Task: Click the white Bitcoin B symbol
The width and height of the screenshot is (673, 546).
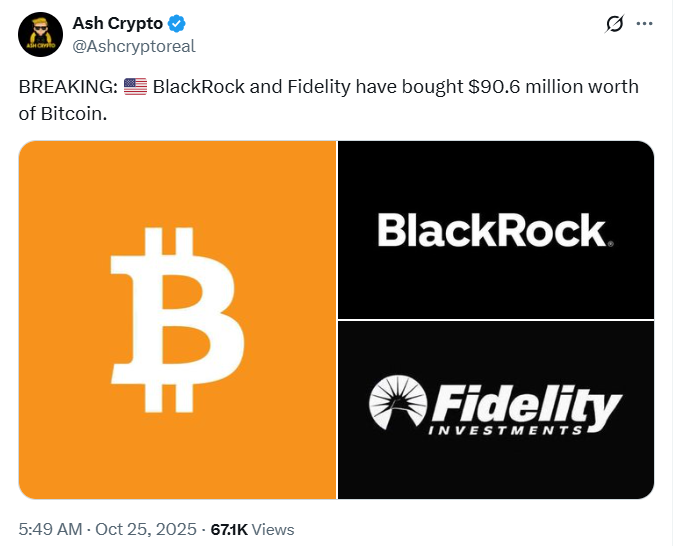Action: tap(176, 319)
